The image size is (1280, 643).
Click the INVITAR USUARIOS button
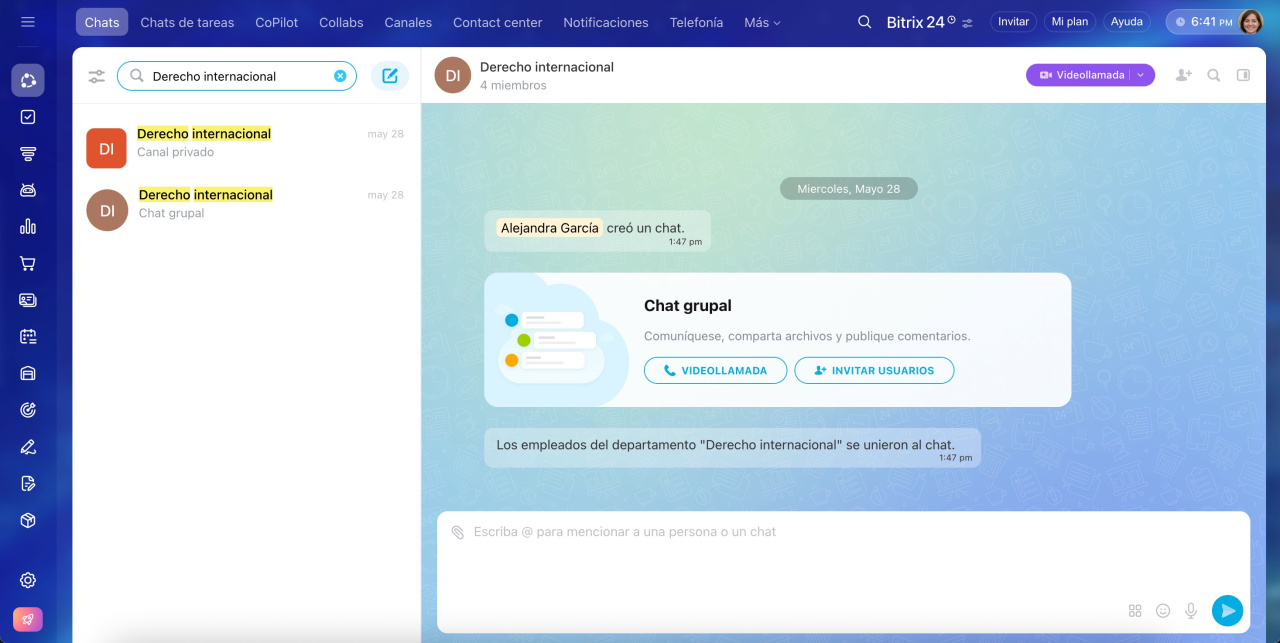click(x=874, y=370)
